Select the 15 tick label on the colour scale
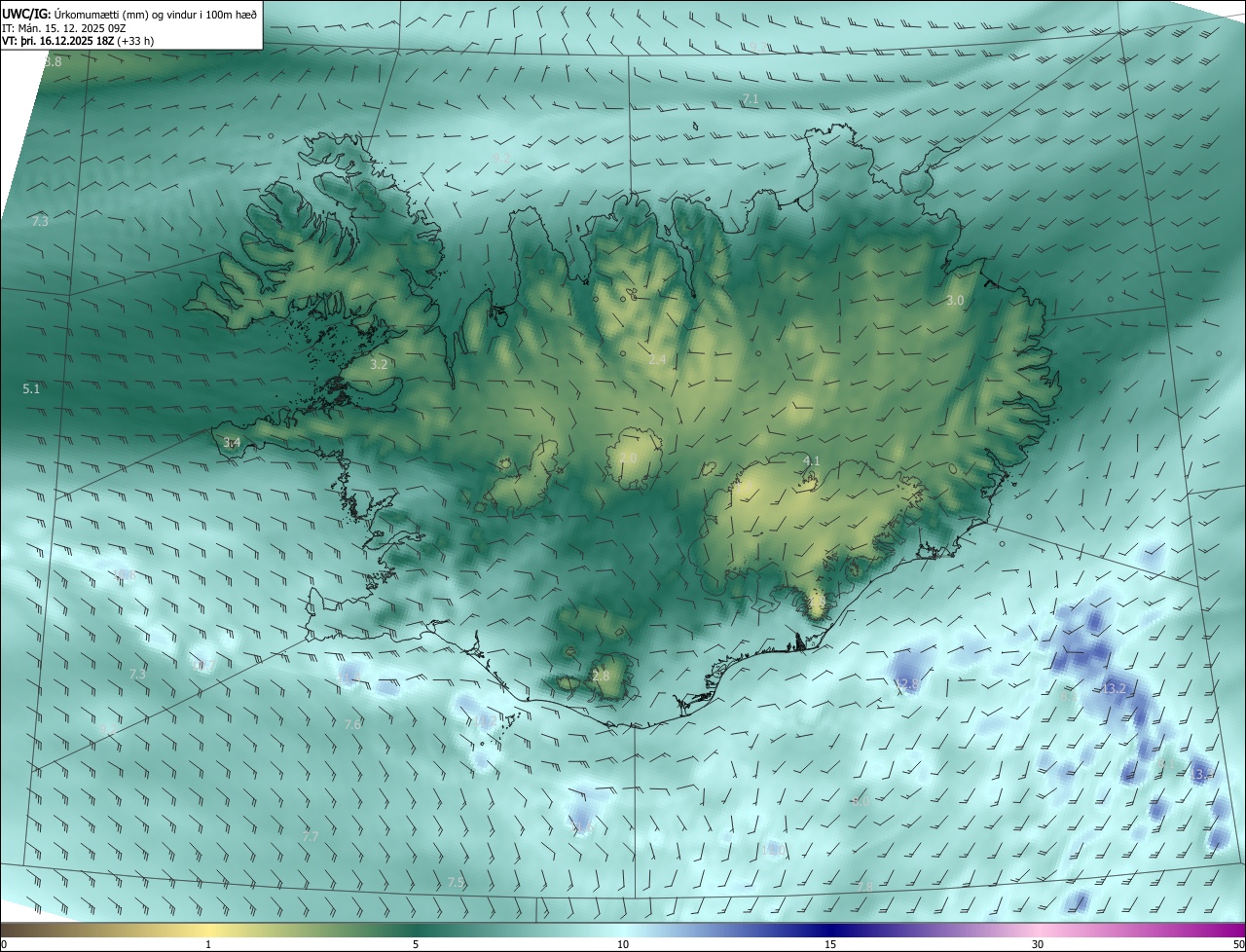The height and width of the screenshot is (952, 1246). pos(830,944)
